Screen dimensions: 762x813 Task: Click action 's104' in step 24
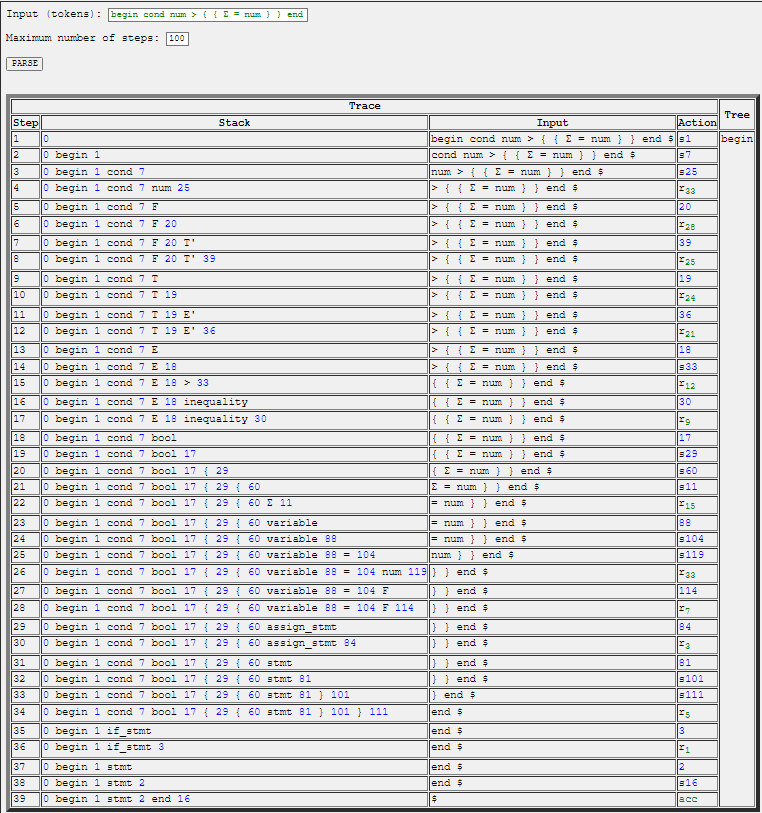coord(697,539)
